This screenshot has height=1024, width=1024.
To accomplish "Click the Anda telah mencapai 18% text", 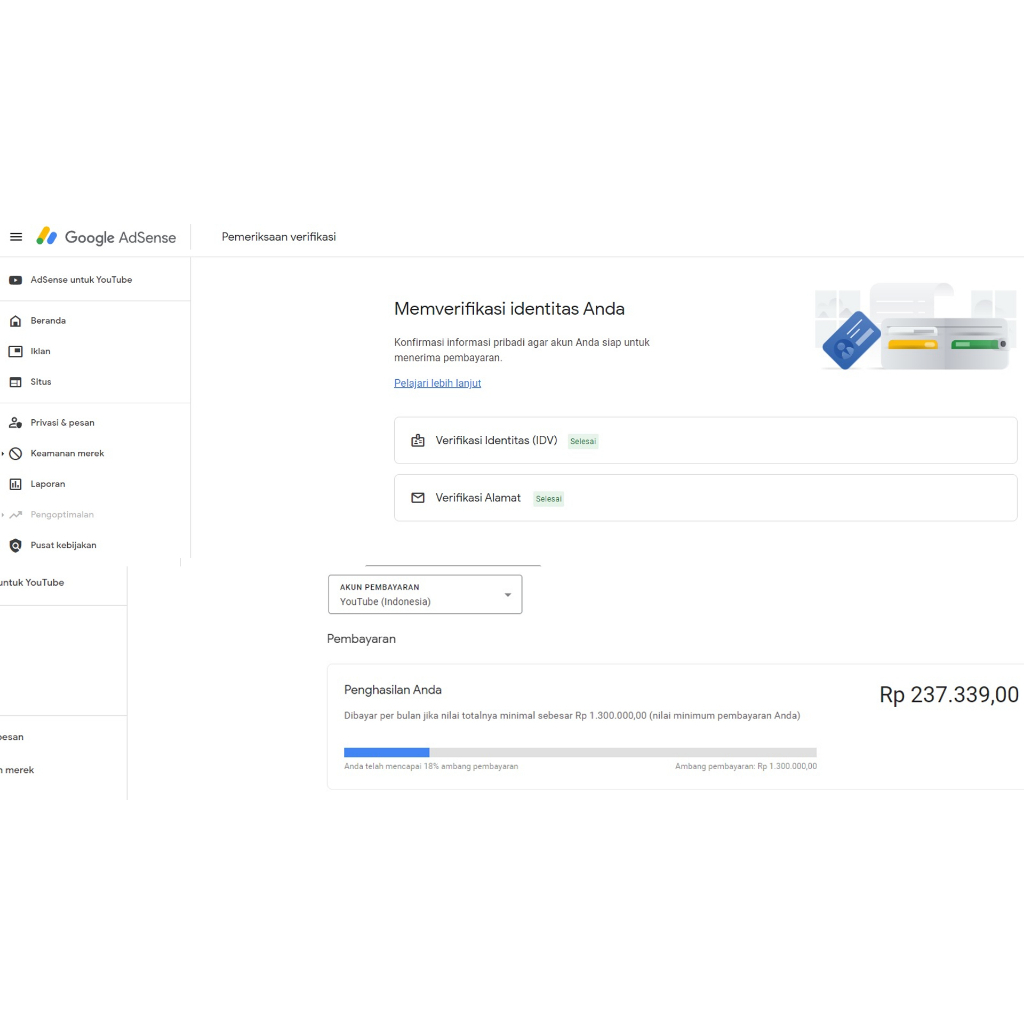I will pos(431,767).
